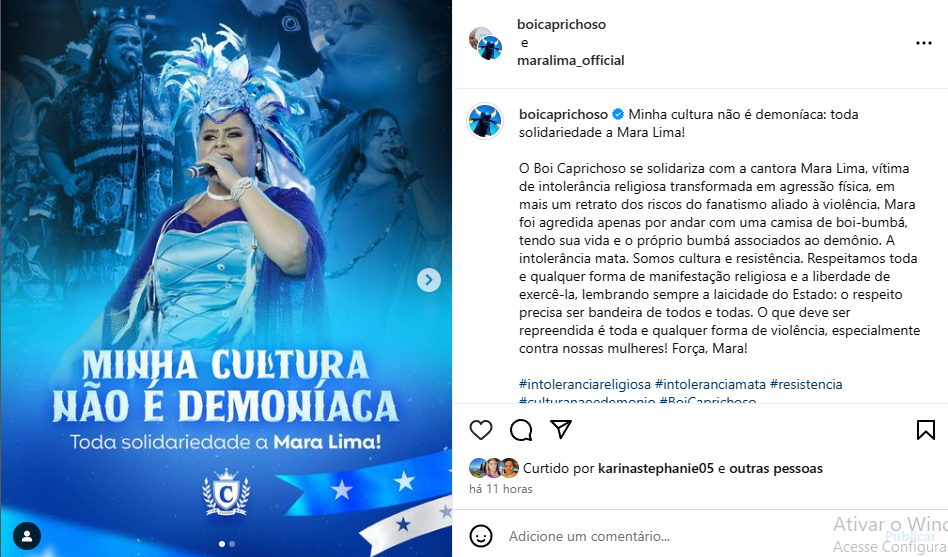Like the post with the heart icon
Viewport: 948px width, 557px height.
click(x=481, y=430)
